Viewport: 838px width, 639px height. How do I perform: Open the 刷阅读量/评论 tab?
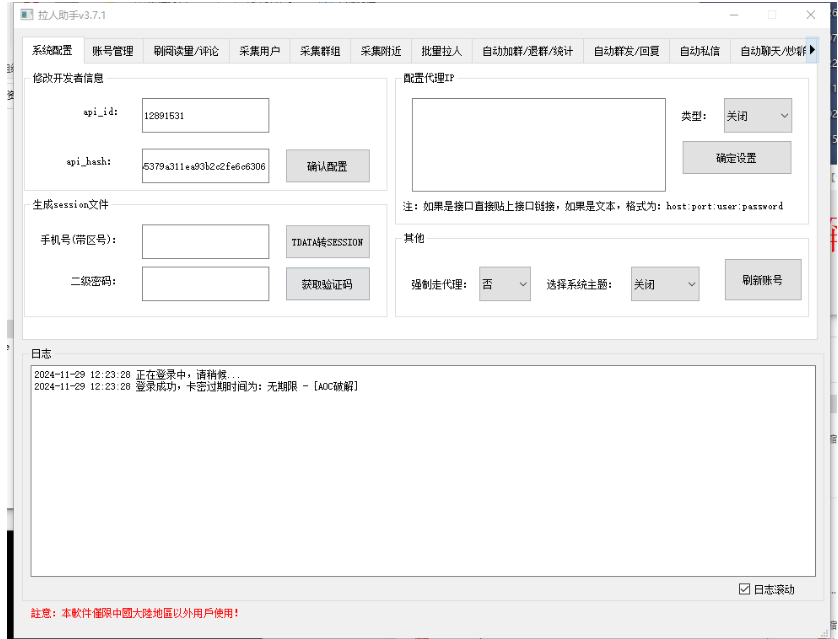click(186, 51)
